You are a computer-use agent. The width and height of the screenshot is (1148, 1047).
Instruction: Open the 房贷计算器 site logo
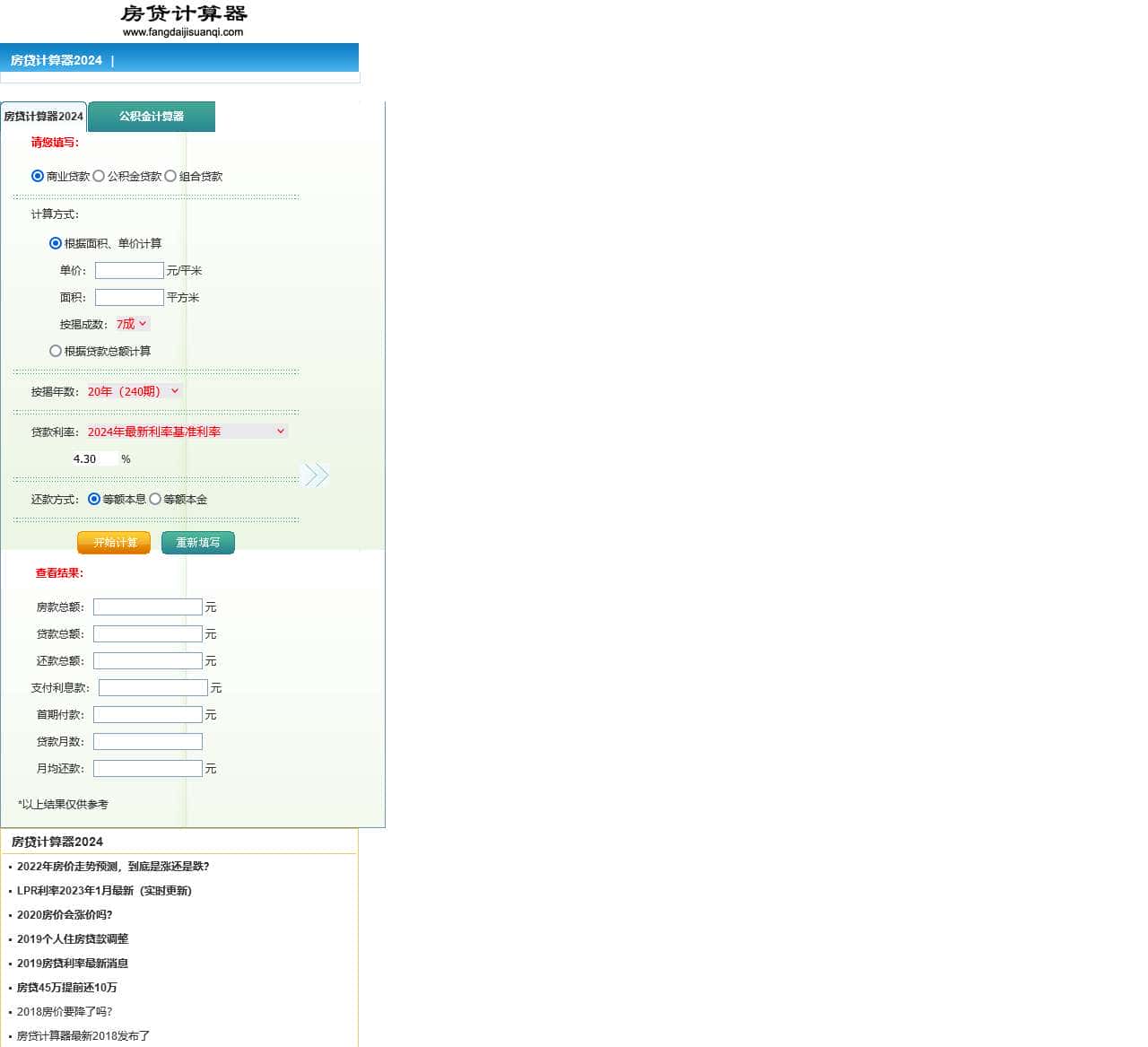[183, 21]
